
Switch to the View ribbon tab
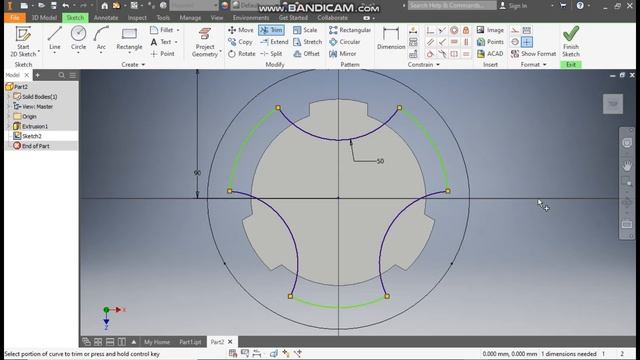(x=217, y=18)
